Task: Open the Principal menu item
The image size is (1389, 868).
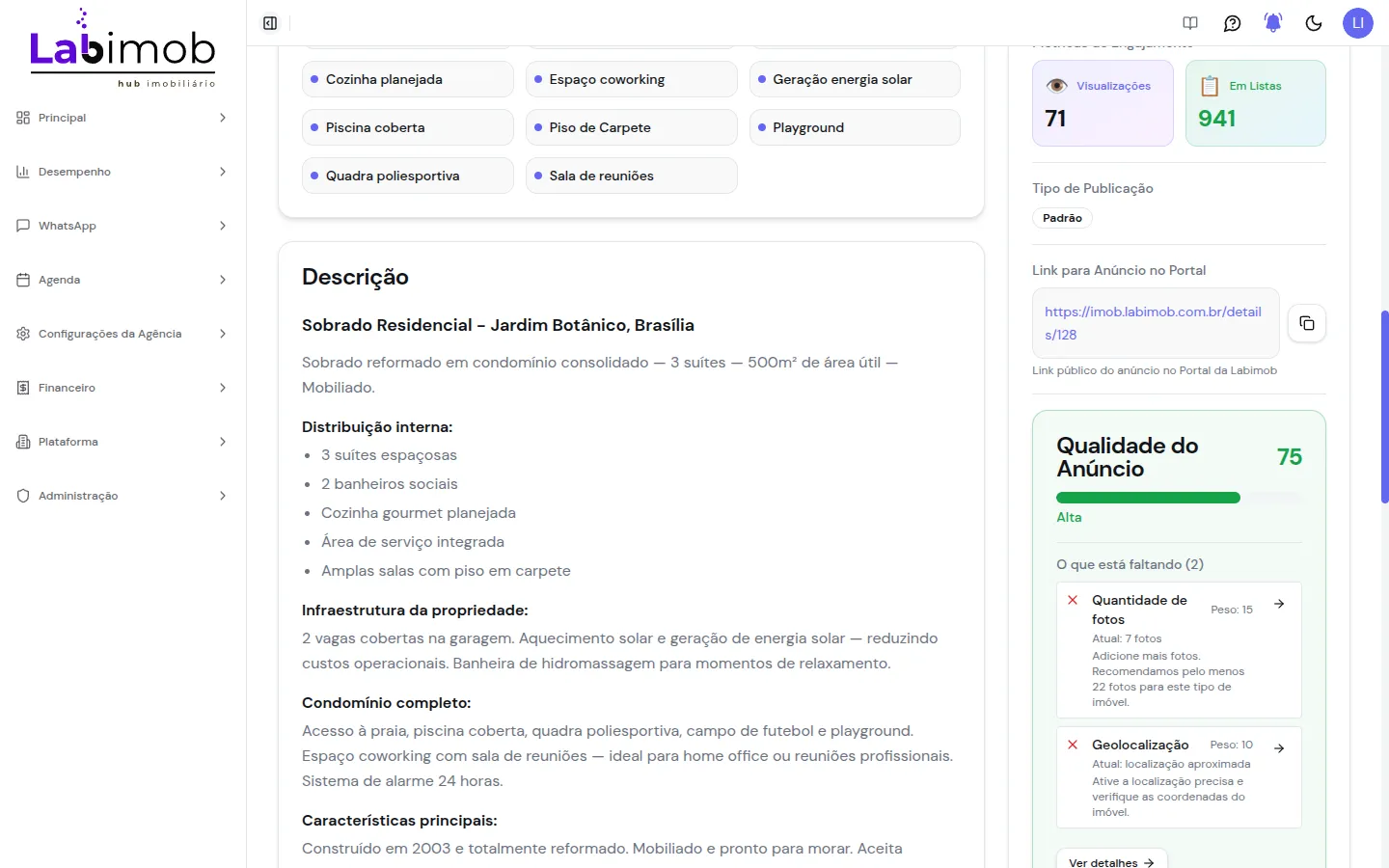Action: click(123, 118)
